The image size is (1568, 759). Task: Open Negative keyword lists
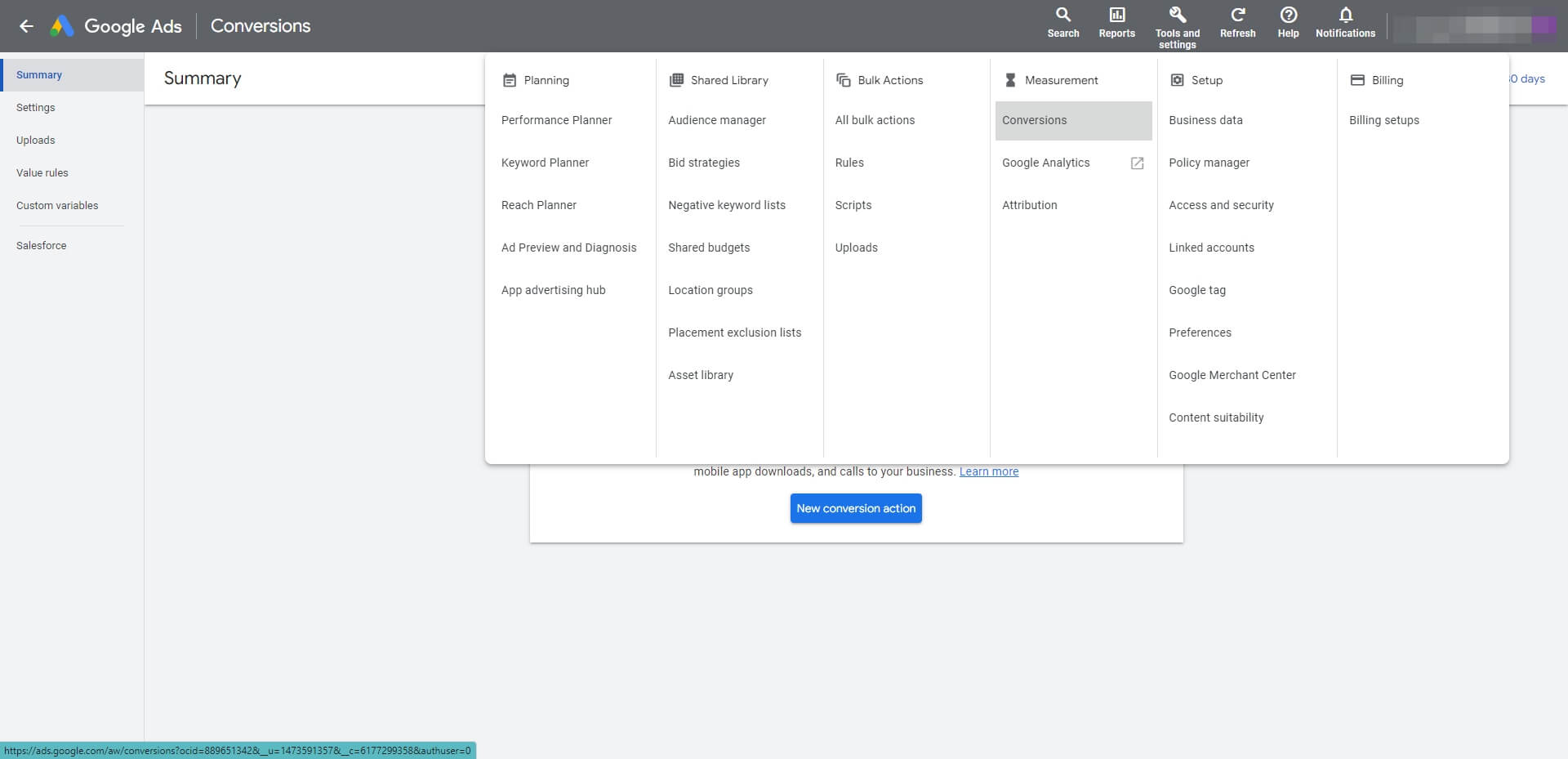coord(727,205)
